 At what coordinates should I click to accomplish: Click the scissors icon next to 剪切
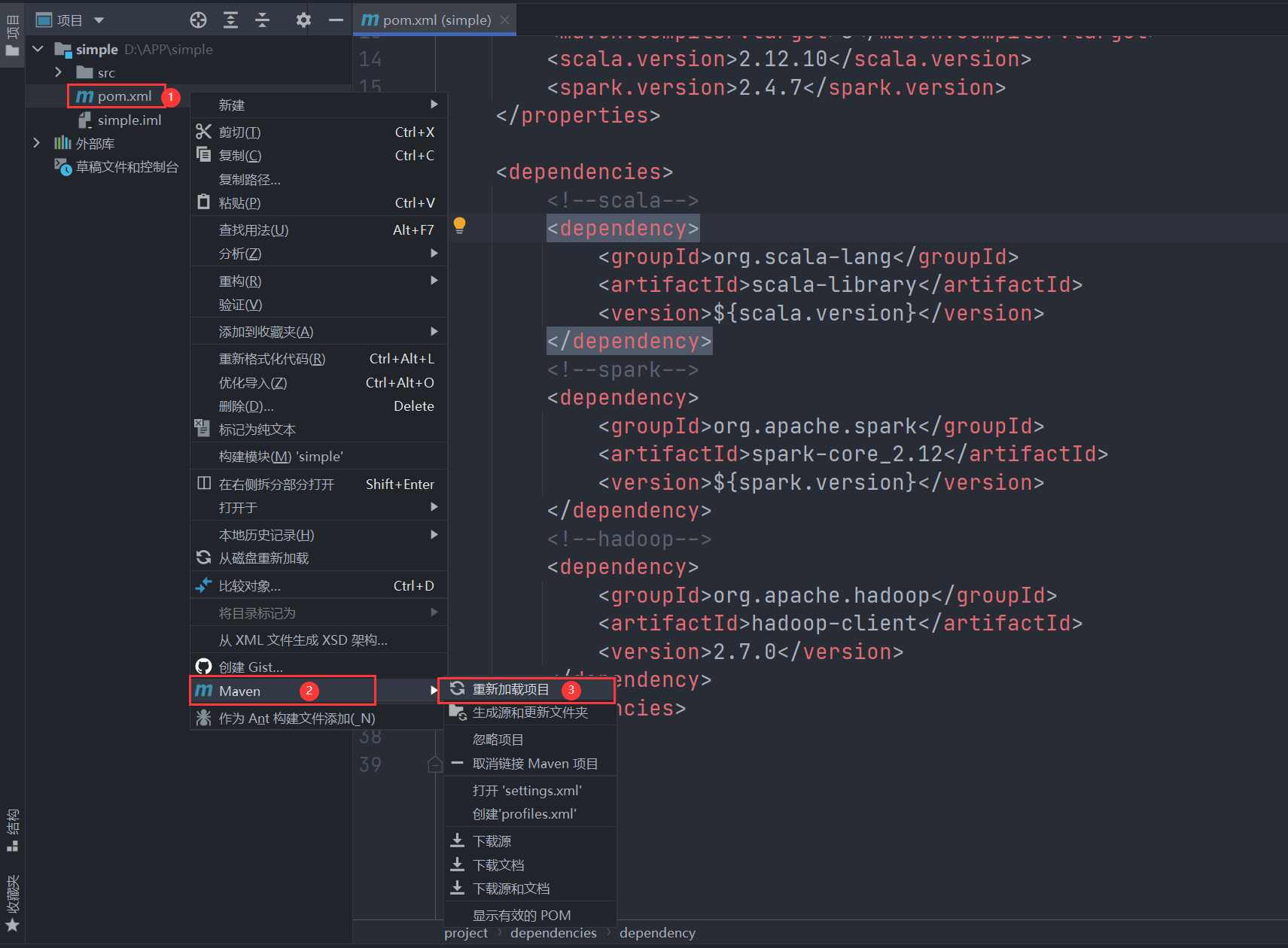[203, 132]
